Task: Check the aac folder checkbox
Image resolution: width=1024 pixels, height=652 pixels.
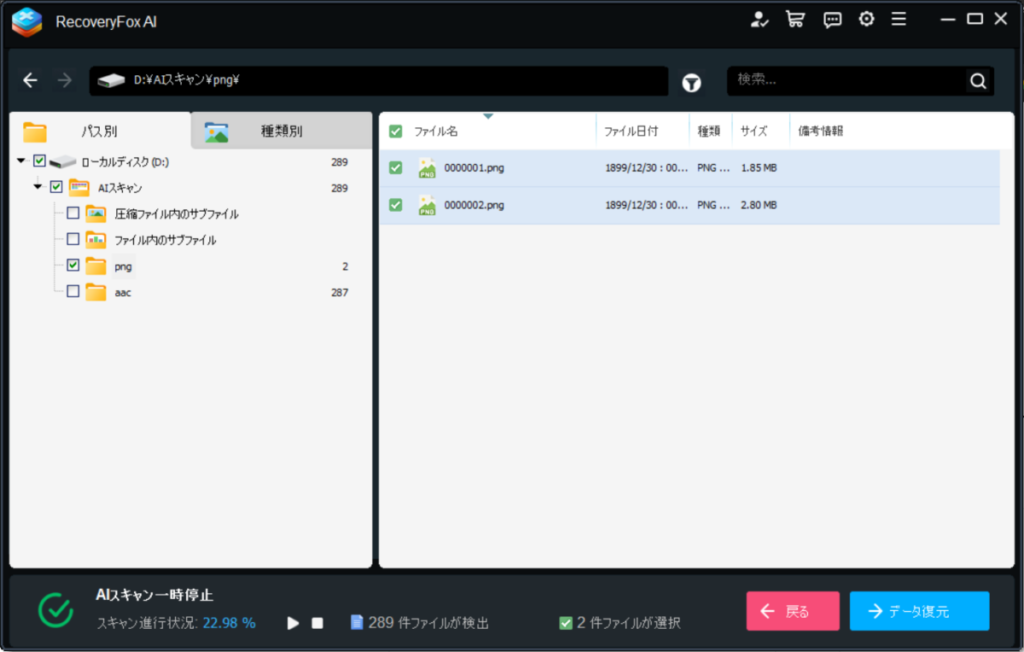Action: [x=73, y=292]
